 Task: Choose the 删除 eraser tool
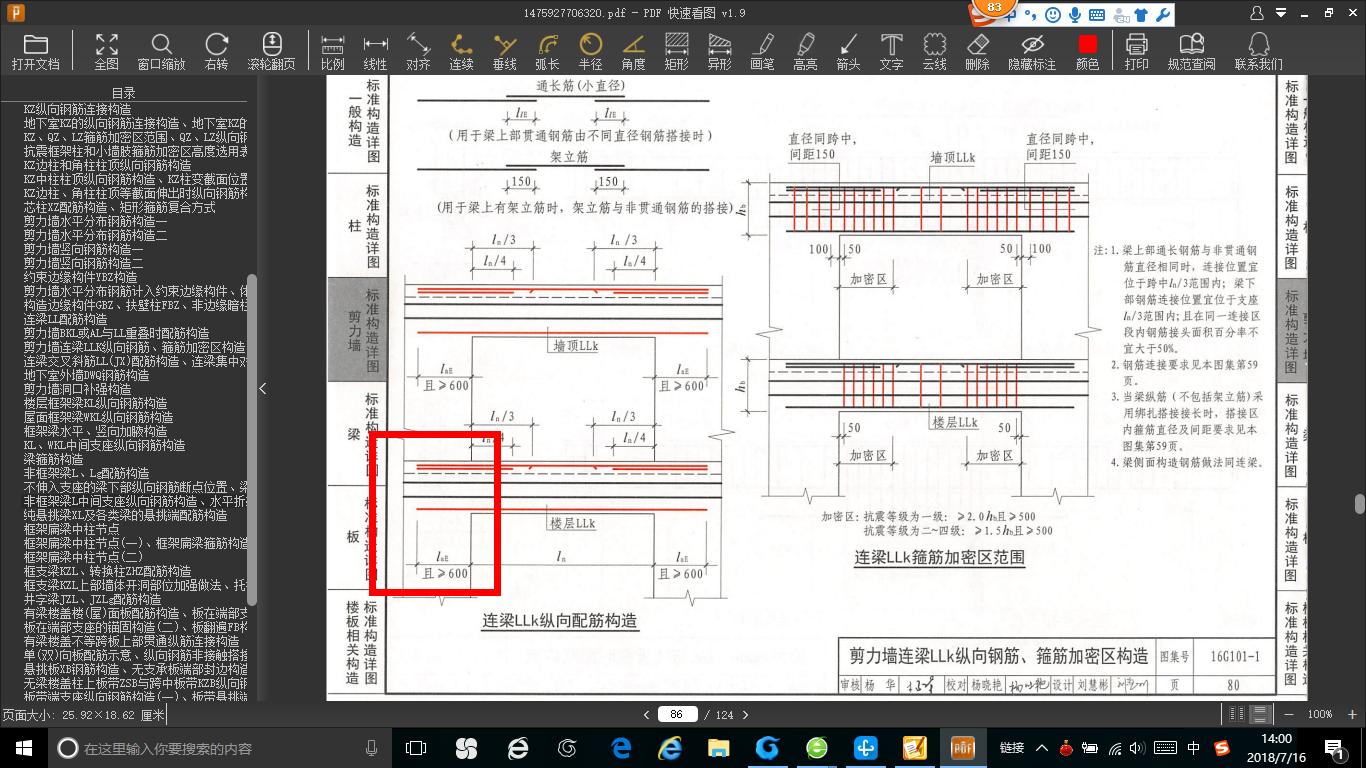pyautogui.click(x=978, y=51)
